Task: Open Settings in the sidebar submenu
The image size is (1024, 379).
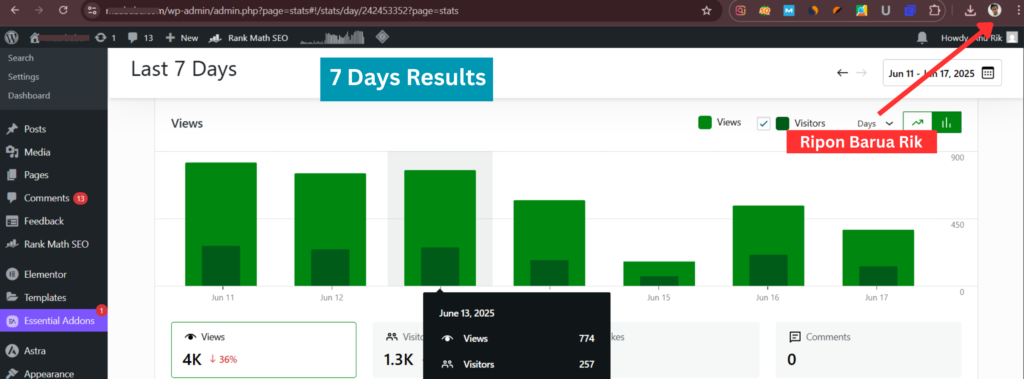Action: point(24,76)
